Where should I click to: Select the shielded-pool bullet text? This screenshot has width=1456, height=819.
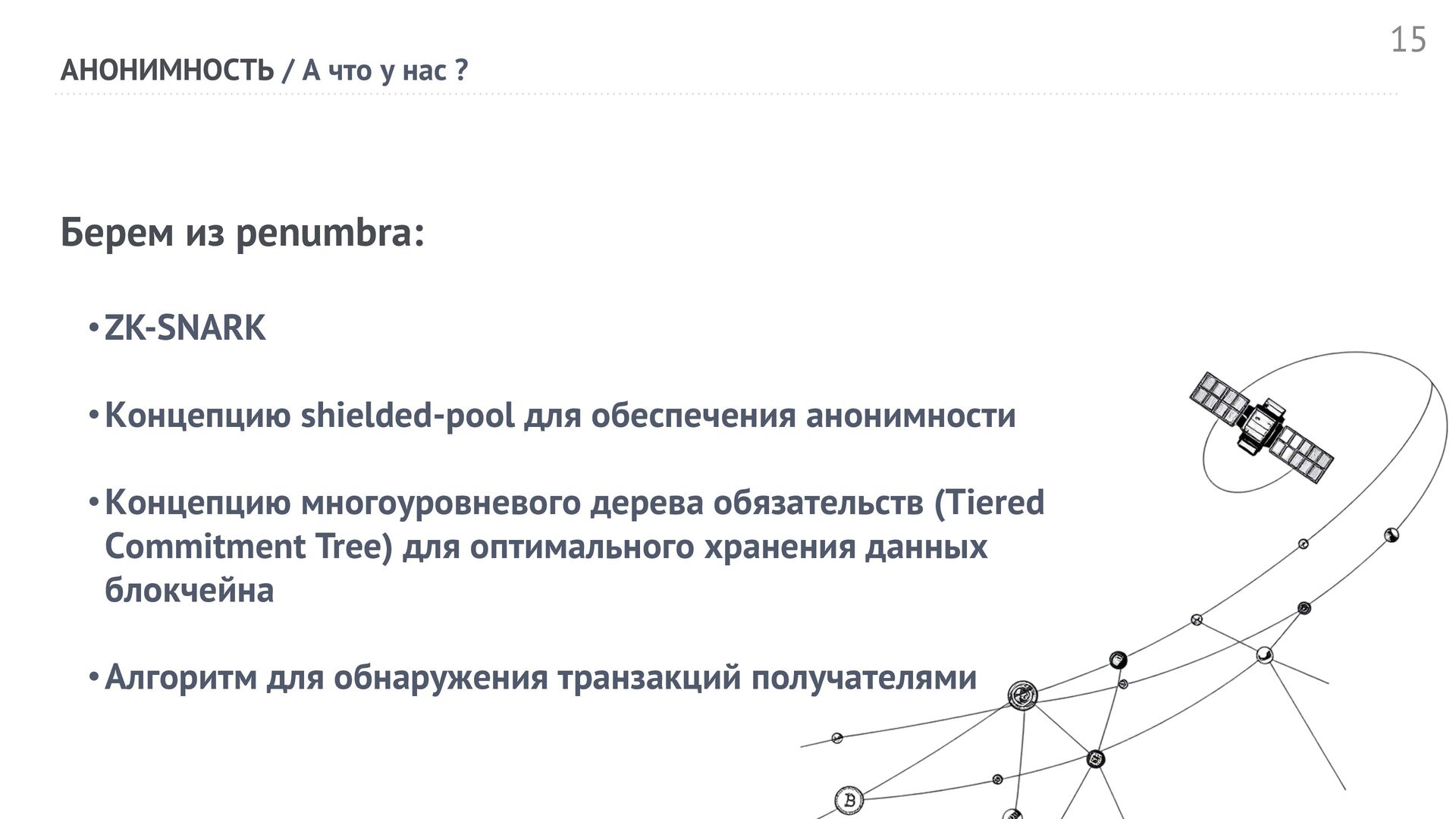(x=560, y=416)
